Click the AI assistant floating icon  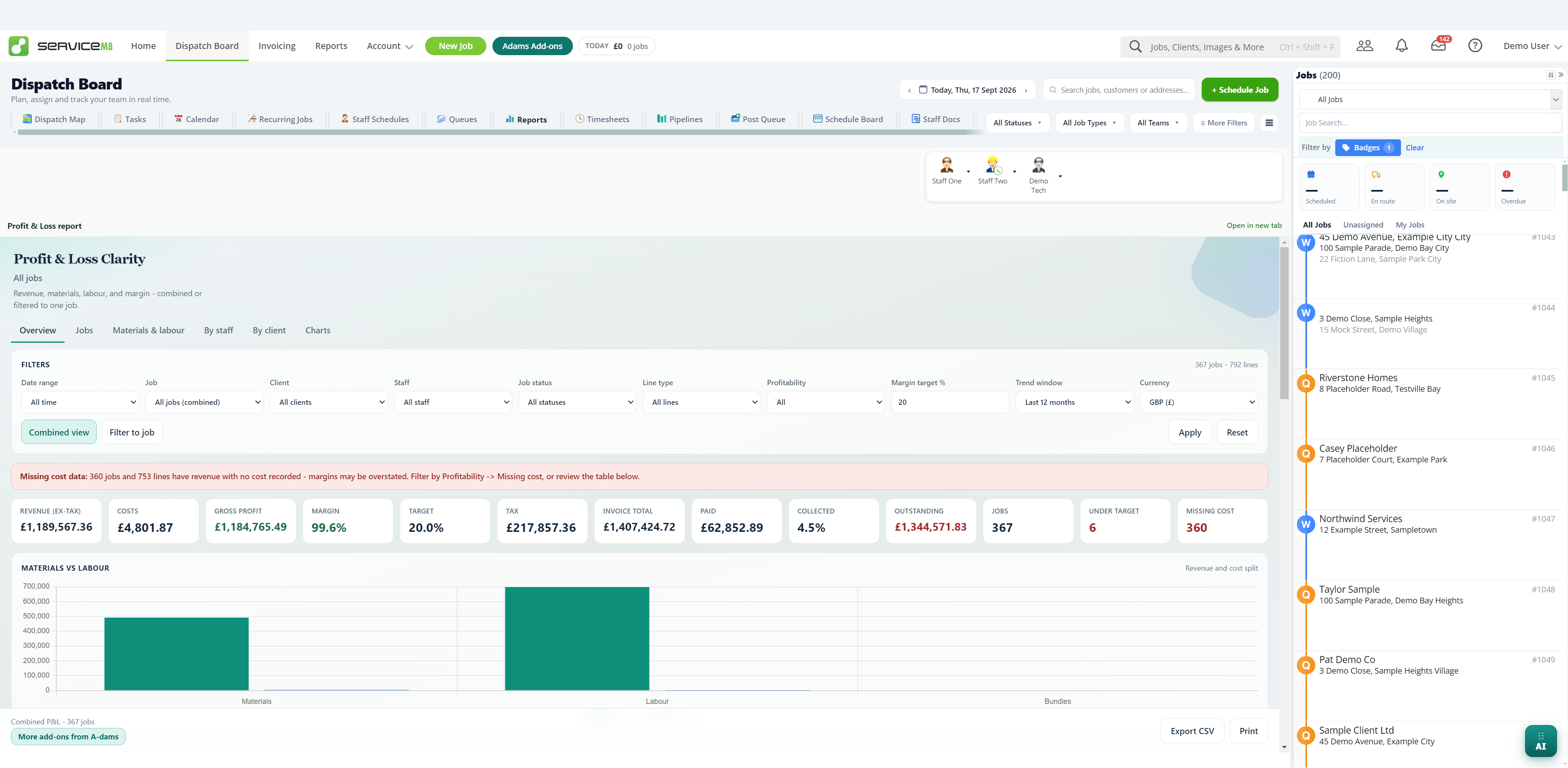click(1541, 741)
